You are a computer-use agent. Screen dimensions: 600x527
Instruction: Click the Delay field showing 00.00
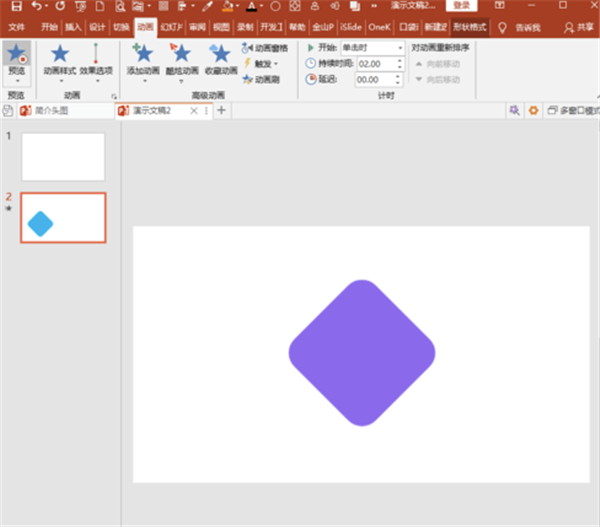tap(367, 78)
